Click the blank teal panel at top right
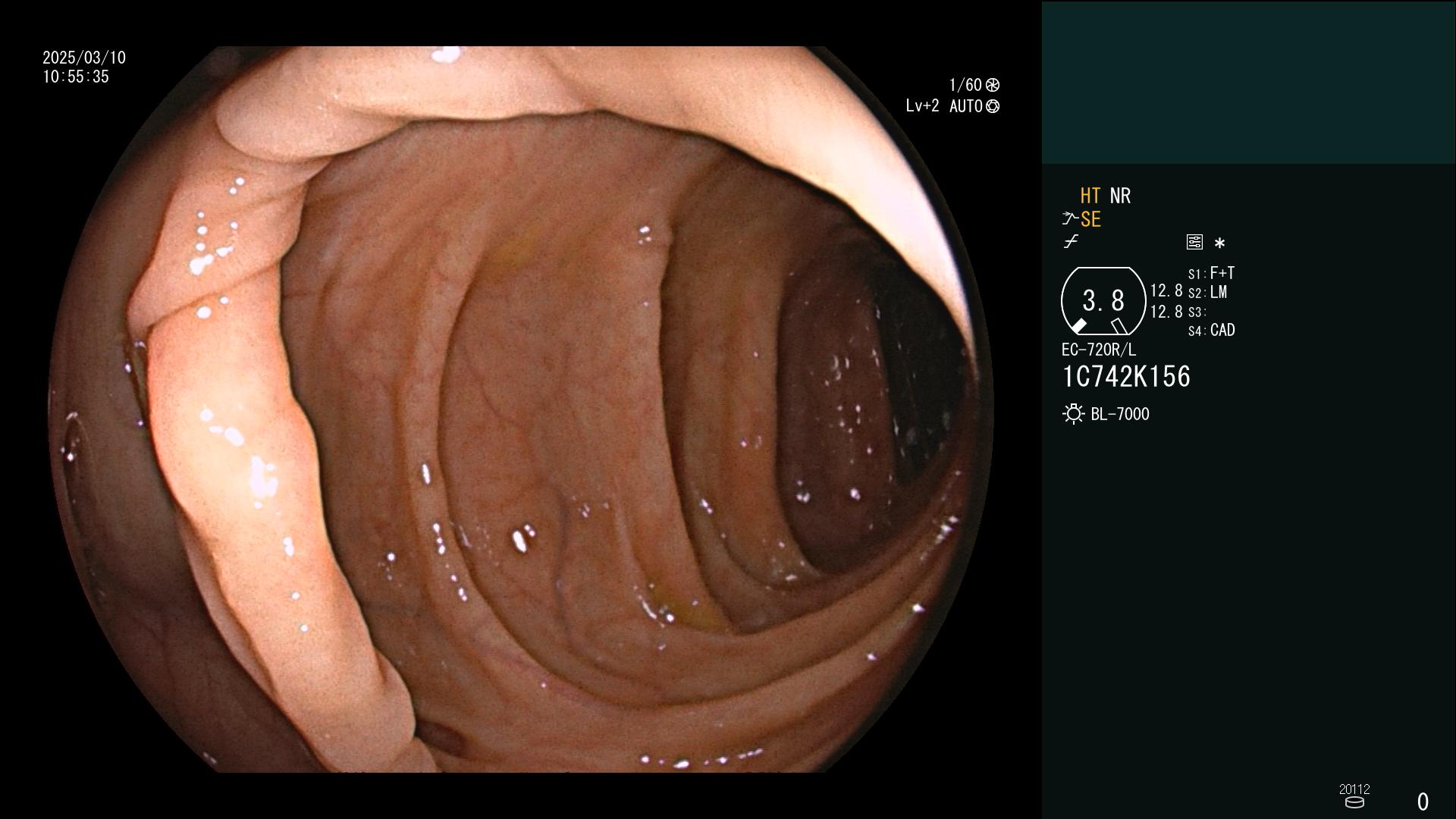1456x819 pixels. pos(1248,82)
